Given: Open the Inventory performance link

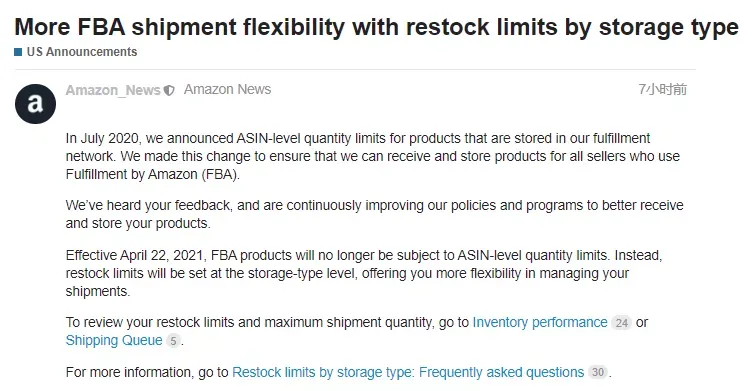Looking at the screenshot, I should 540,322.
